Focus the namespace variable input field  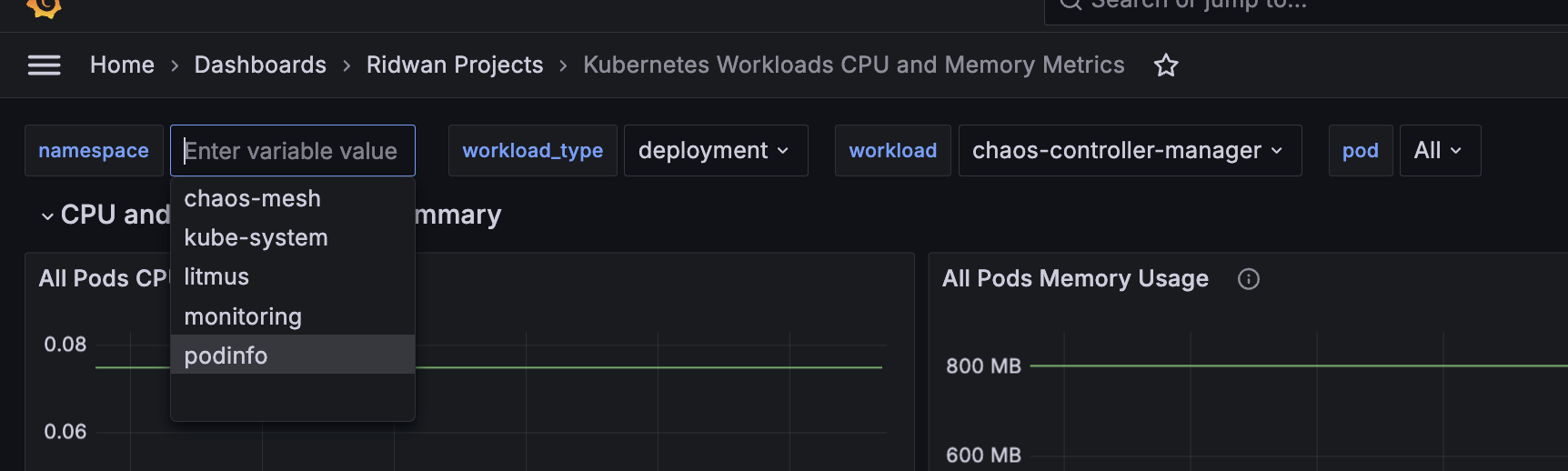click(293, 151)
